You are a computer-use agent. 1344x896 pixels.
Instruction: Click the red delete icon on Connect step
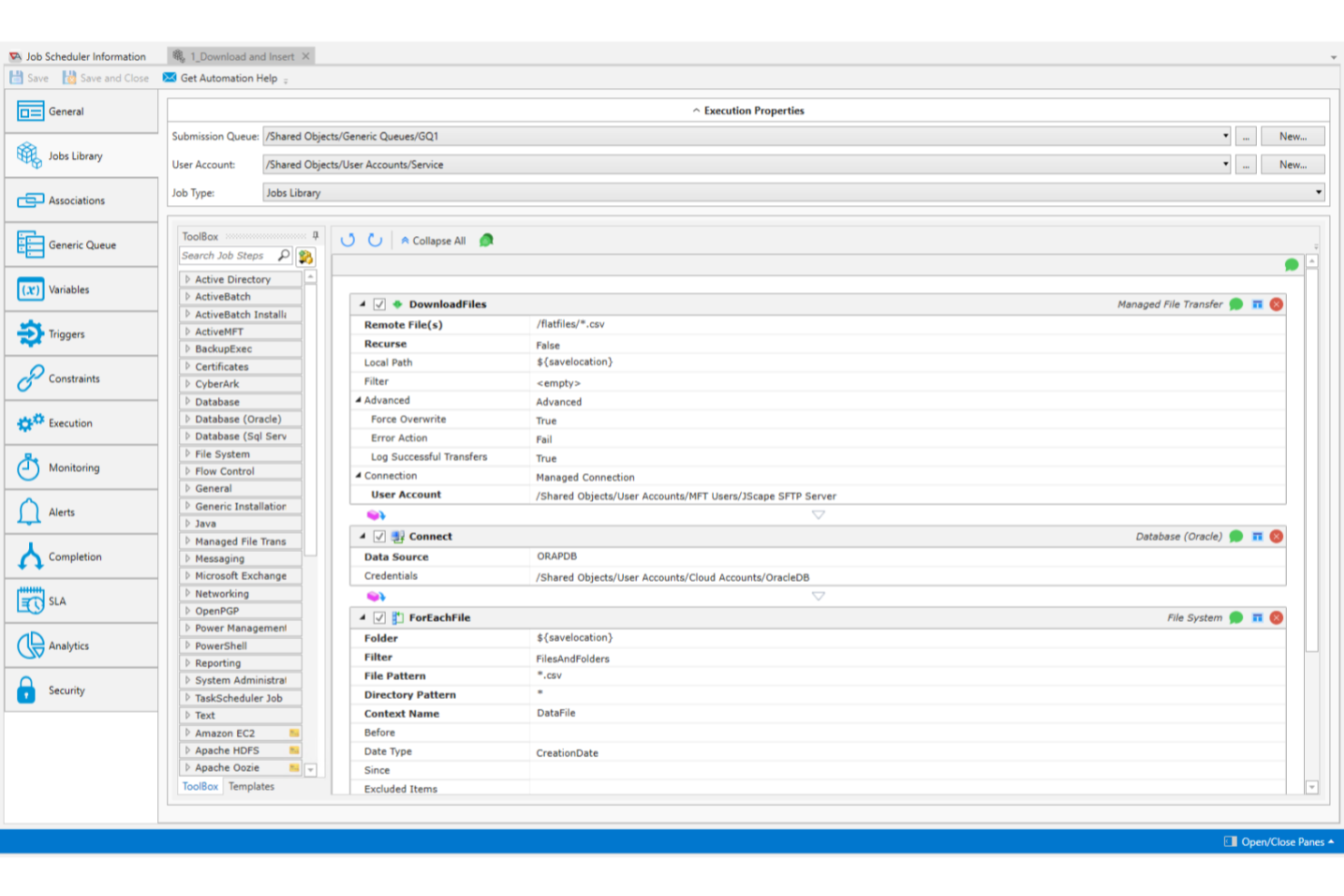click(x=1276, y=536)
